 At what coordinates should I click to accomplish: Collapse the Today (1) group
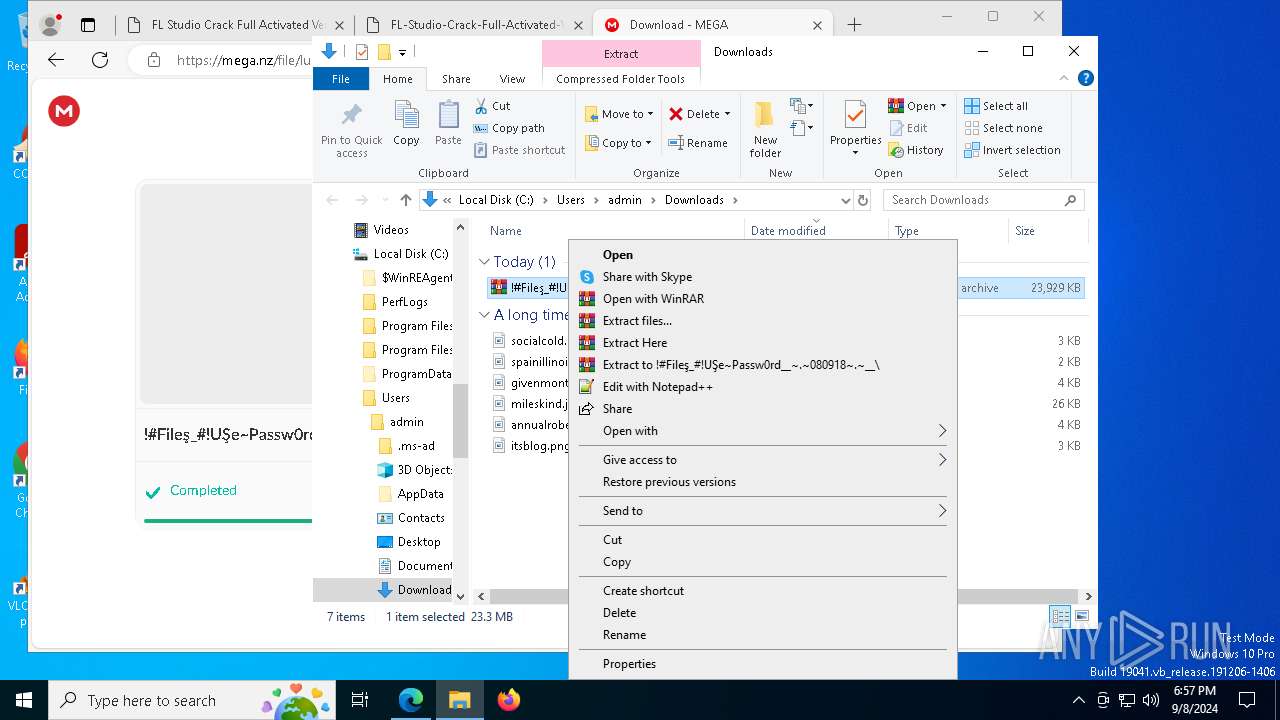click(x=484, y=262)
